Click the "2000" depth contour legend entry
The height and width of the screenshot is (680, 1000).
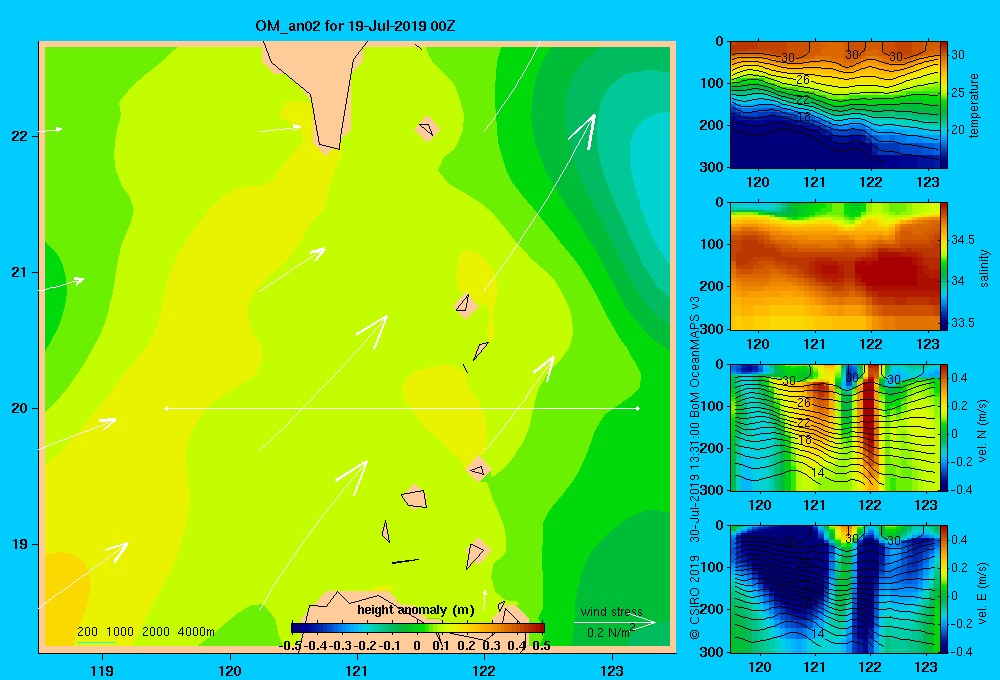click(x=156, y=632)
